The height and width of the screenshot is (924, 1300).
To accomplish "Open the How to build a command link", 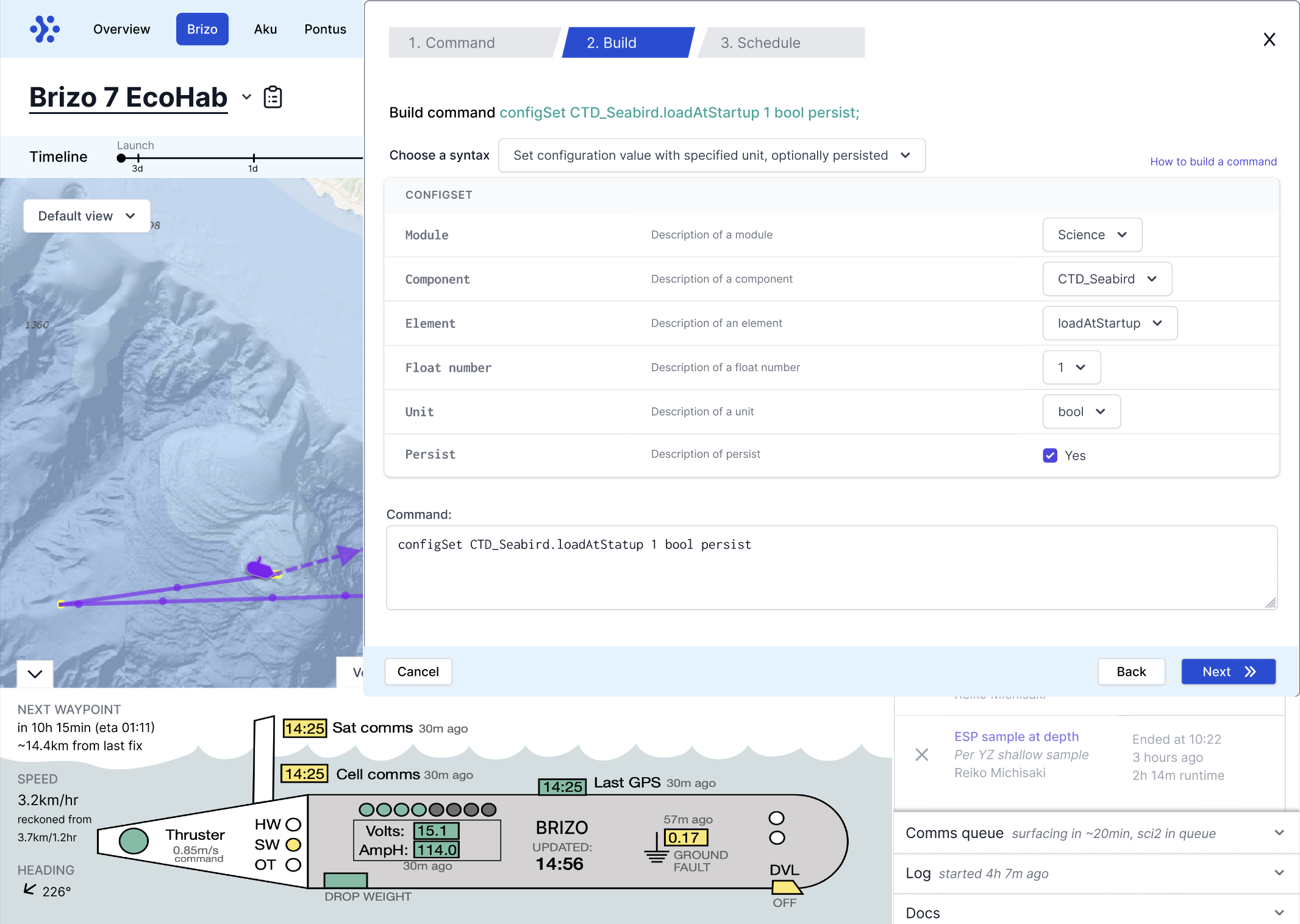I will tap(1213, 162).
